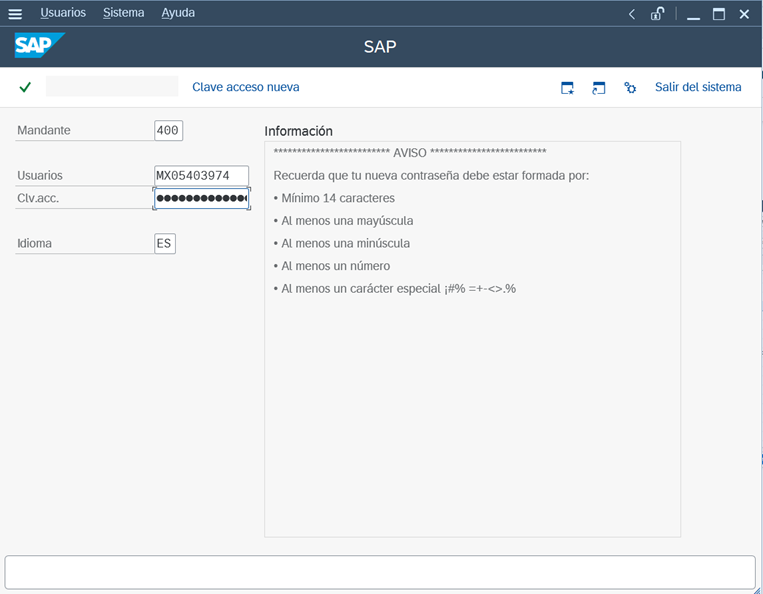This screenshot has height=594, width=763.
Task: Click the Clv.acc. password field
Action: coord(201,198)
